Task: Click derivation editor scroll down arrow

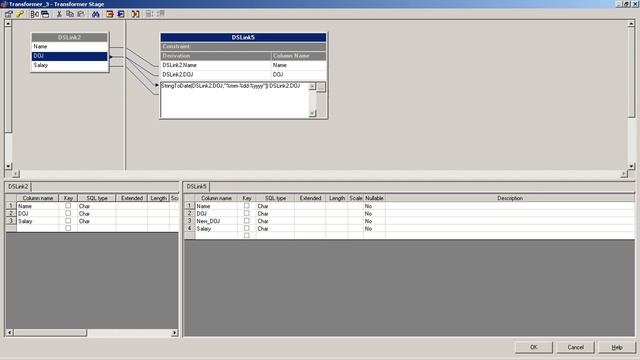Action: point(312,113)
